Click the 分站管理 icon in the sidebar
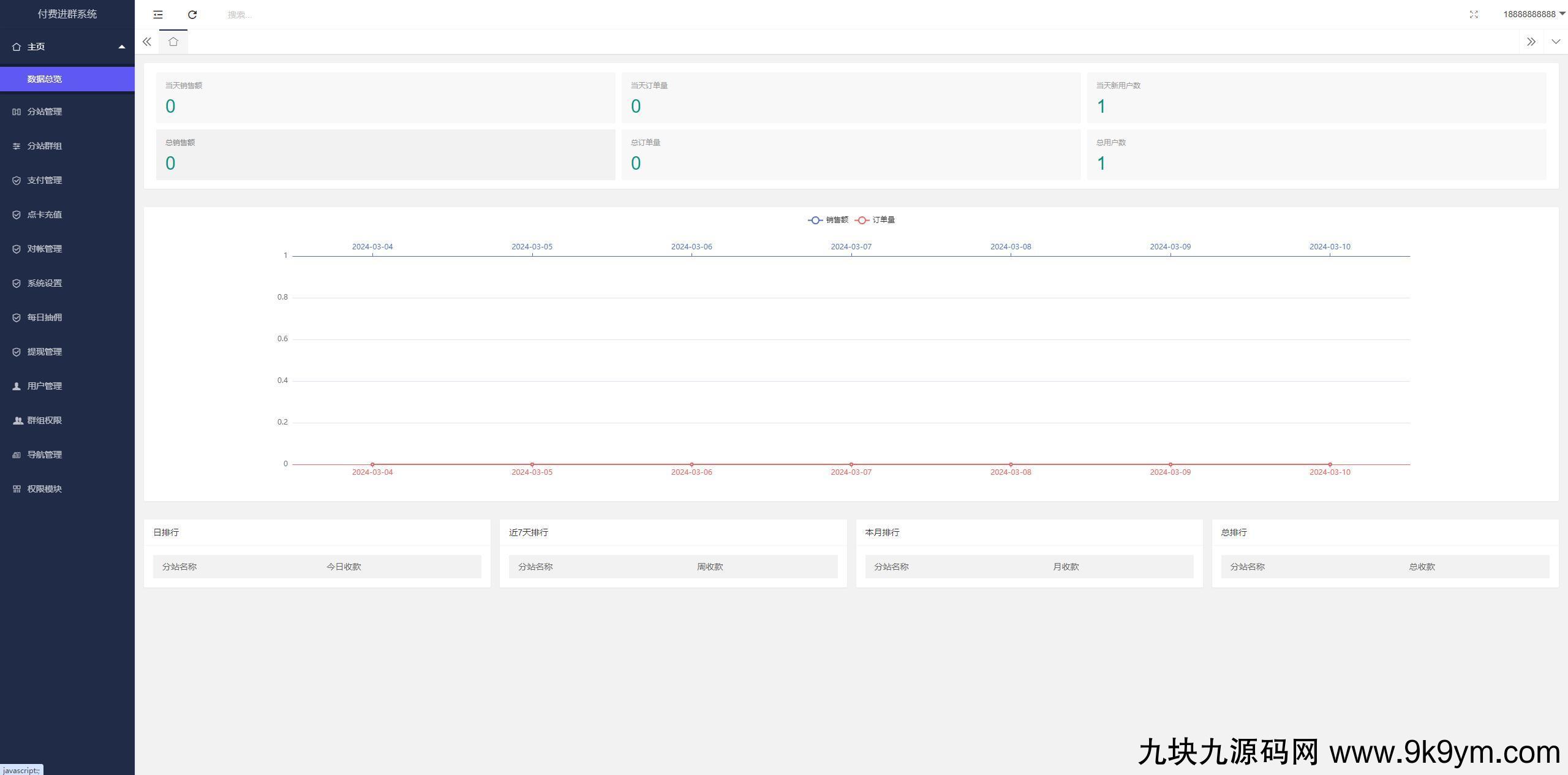The image size is (1568, 775). coord(17,112)
